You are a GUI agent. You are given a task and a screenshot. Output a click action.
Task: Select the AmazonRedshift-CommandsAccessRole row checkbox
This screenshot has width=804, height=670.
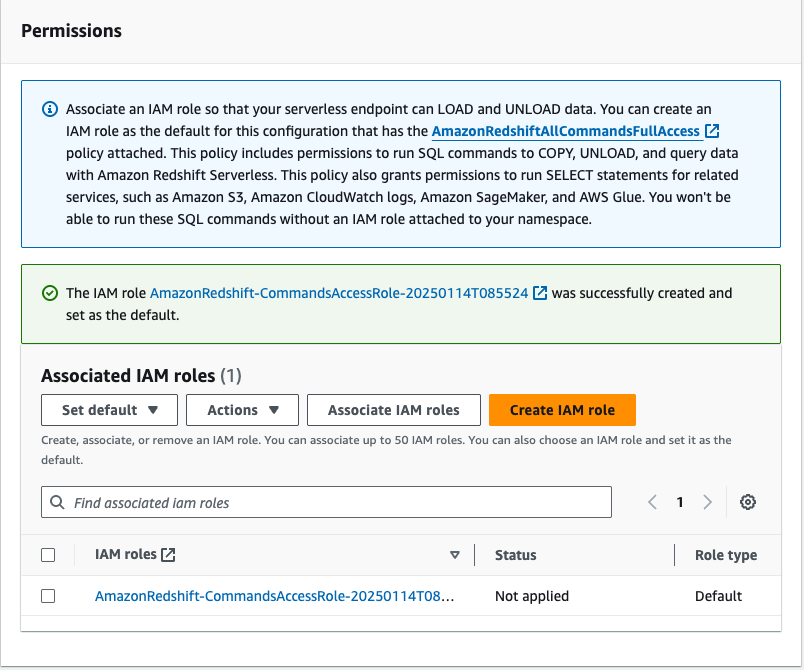48,596
